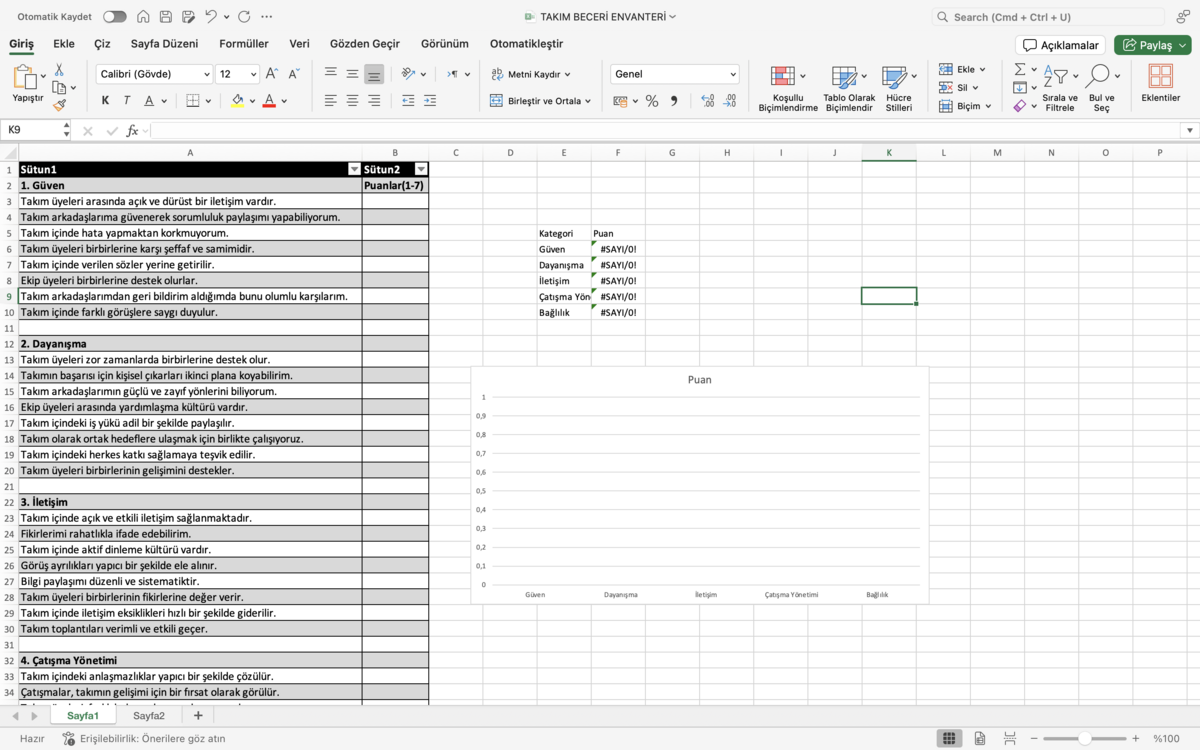Toggle the Metni Kaydır wrap text option
This screenshot has width=1200, height=750.
530,74
